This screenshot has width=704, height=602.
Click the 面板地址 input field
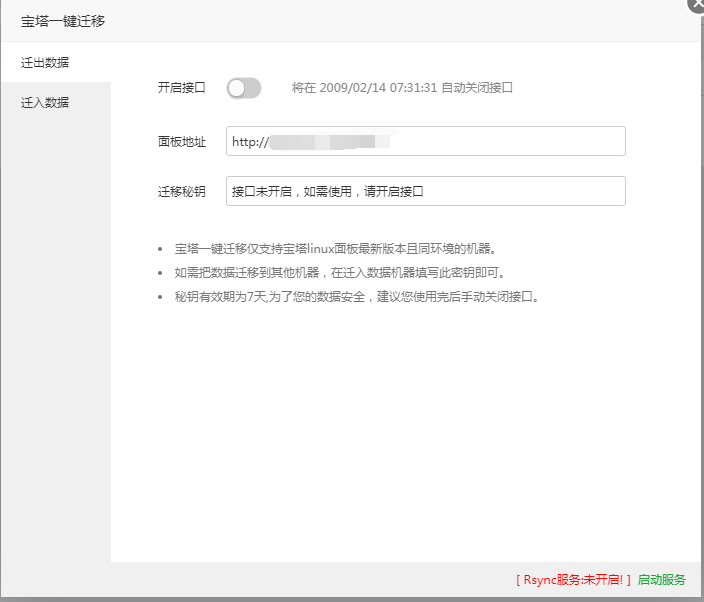426,141
